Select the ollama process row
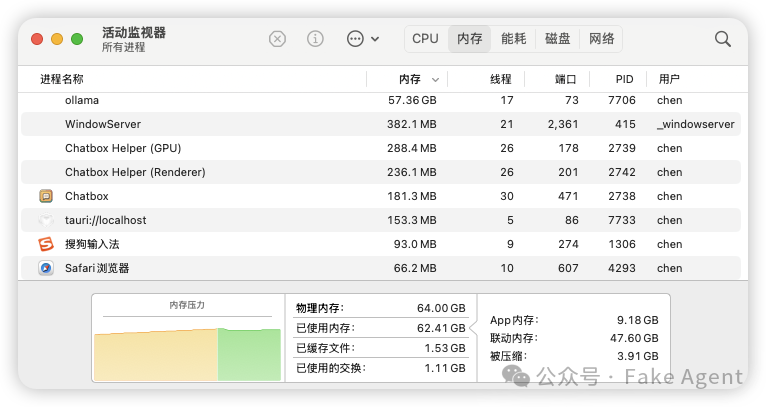The width and height of the screenshot is (766, 407). coord(381,100)
